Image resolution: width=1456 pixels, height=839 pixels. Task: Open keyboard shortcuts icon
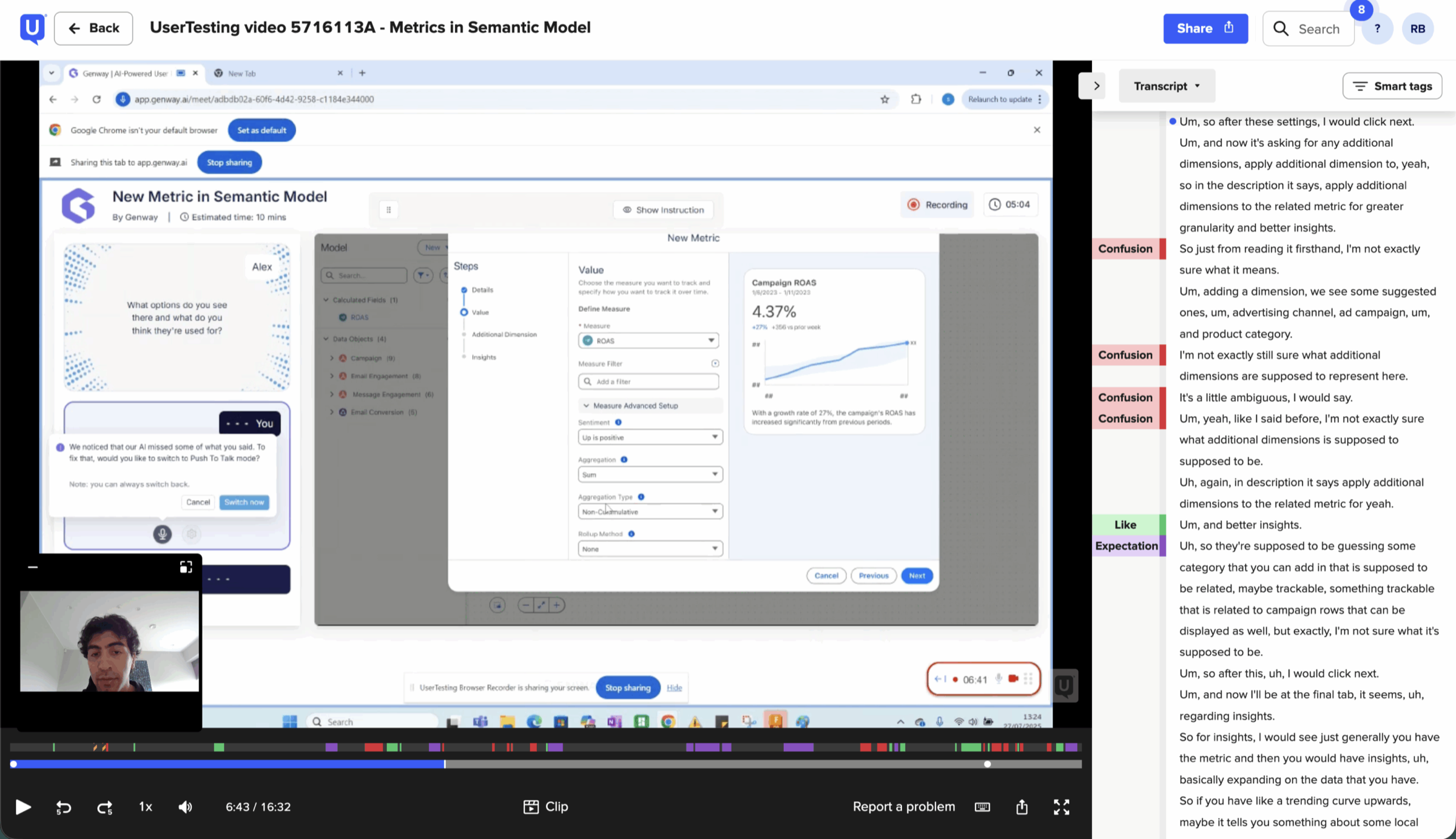[982, 807]
